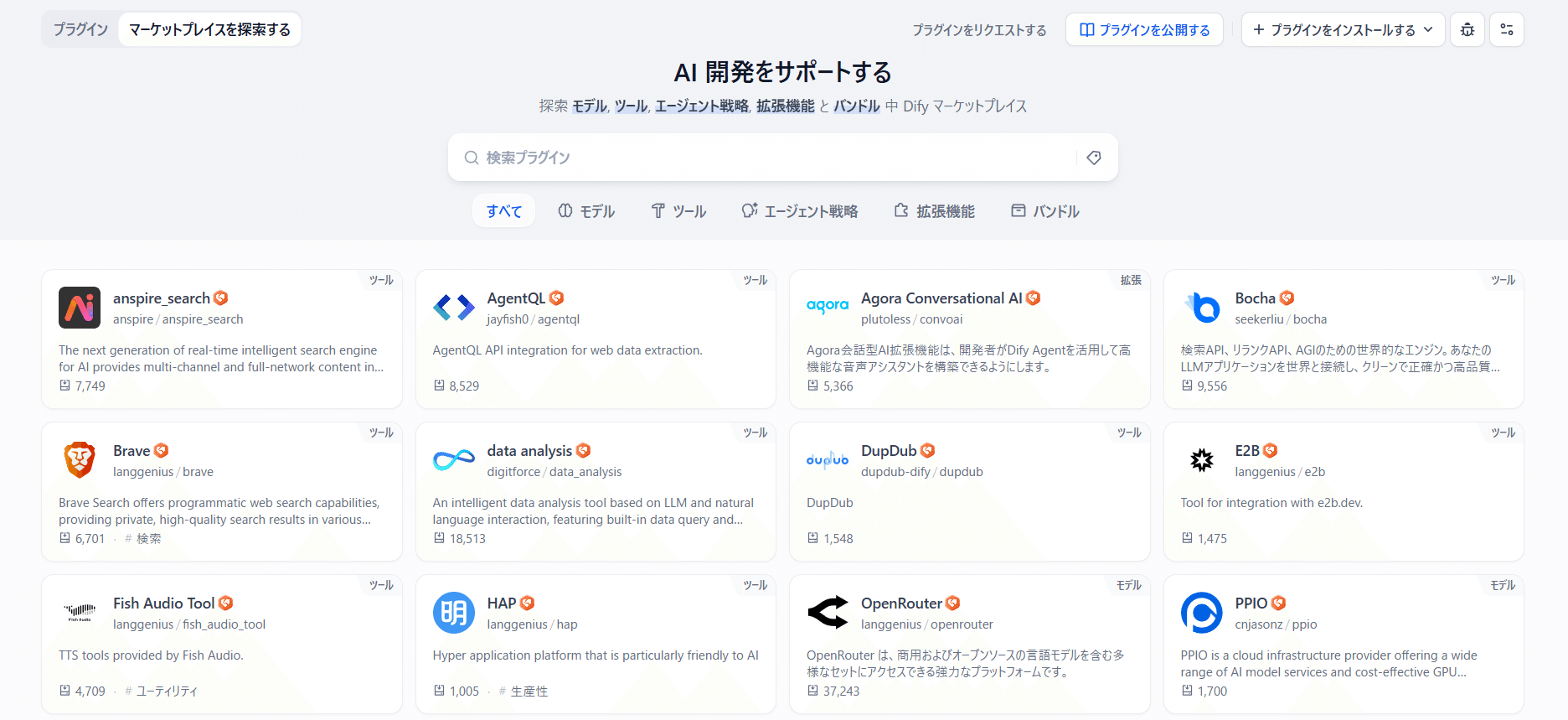Click "Tool for integration with e2b.dev." text
The width and height of the screenshot is (1568, 720).
[x=1271, y=503]
